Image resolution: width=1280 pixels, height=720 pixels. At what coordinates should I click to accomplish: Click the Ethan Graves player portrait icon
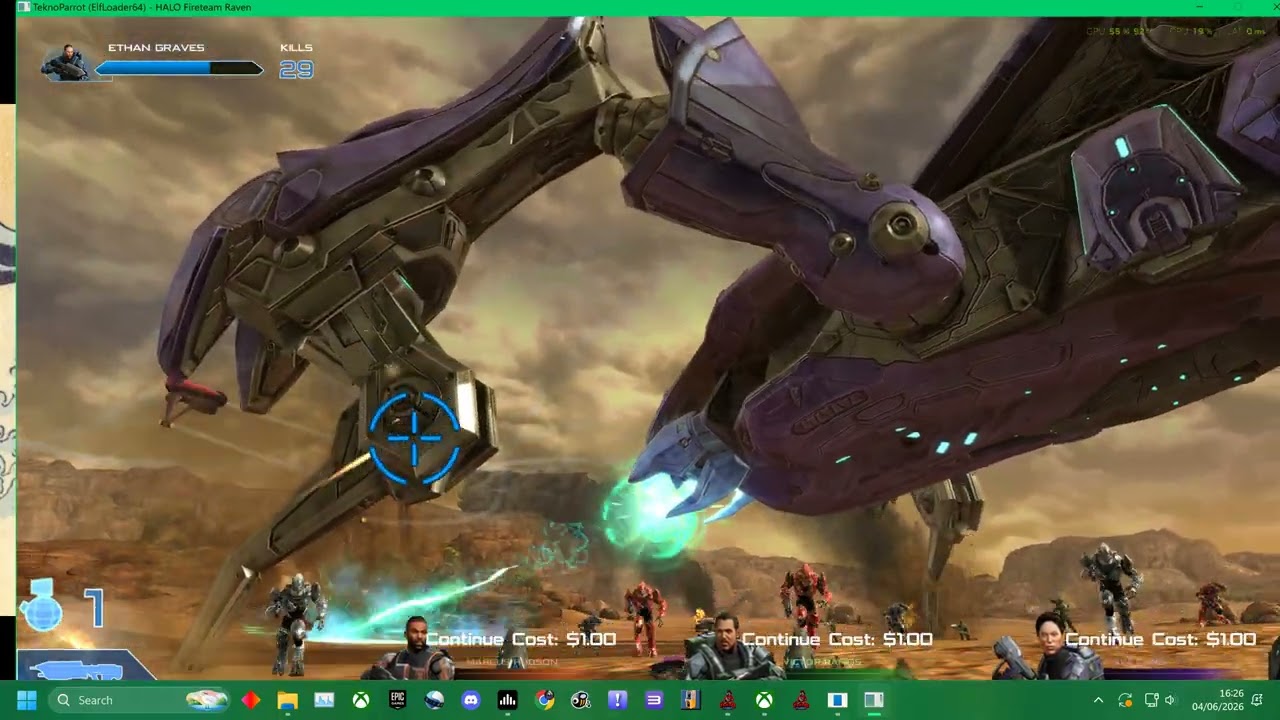click(67, 63)
